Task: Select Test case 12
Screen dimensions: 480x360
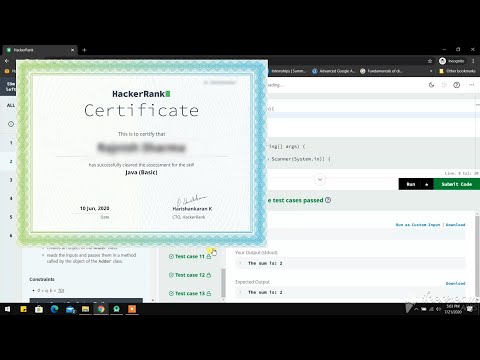Action: 190,275
